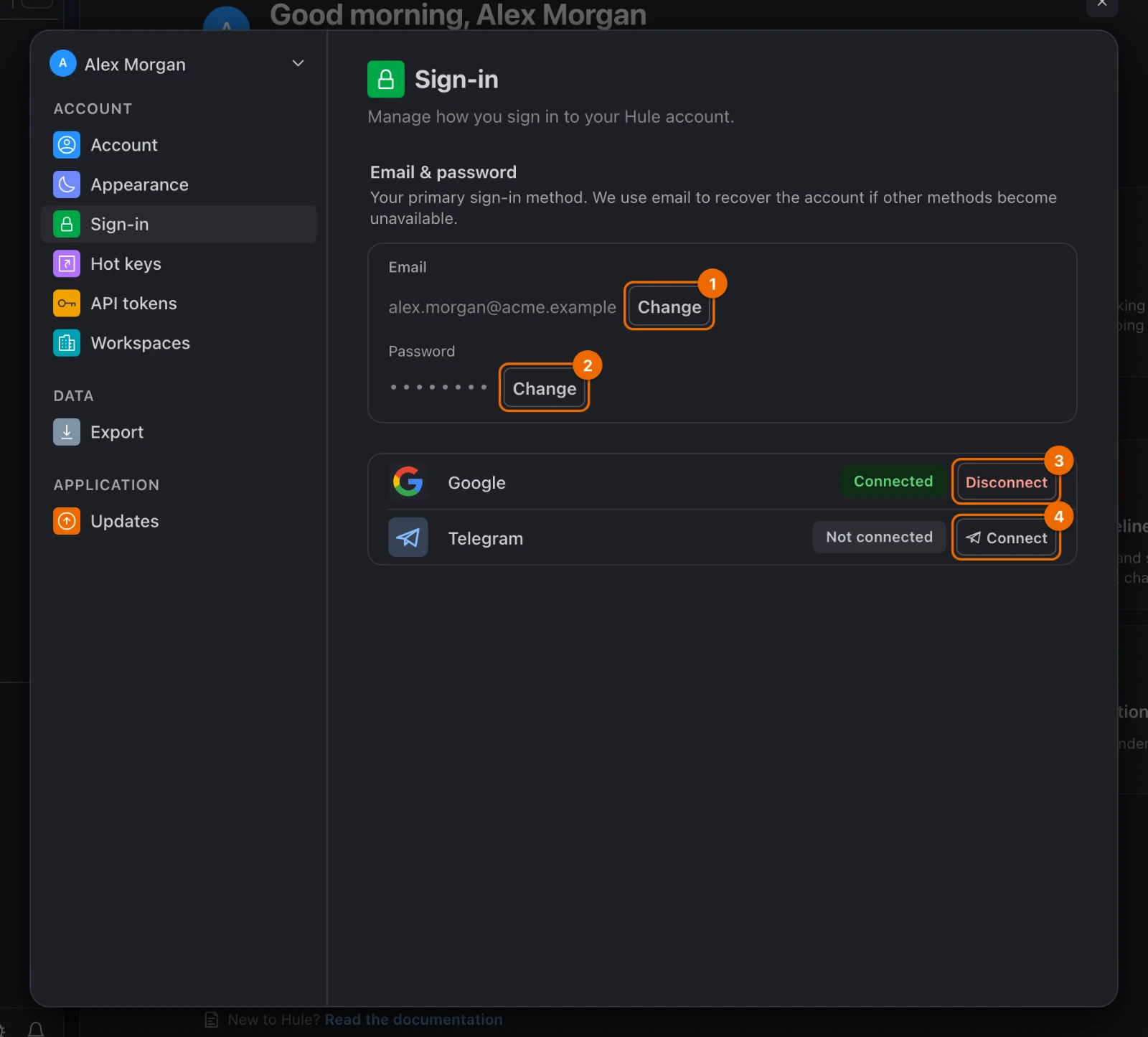Click the Account person icon in sidebar
Viewport: 1148px width, 1037px height.
(67, 145)
